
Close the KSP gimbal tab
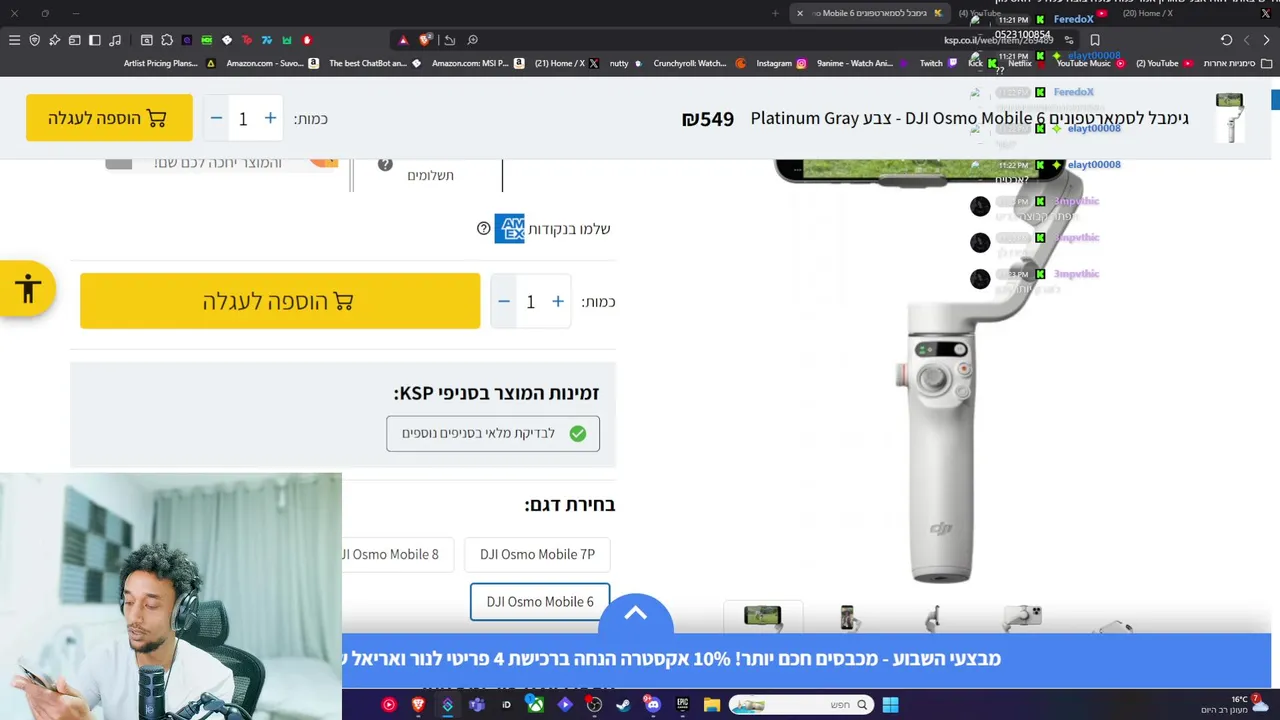point(800,13)
